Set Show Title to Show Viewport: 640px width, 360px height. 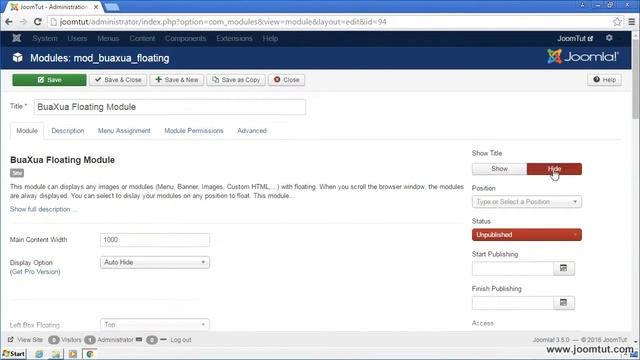[499, 169]
